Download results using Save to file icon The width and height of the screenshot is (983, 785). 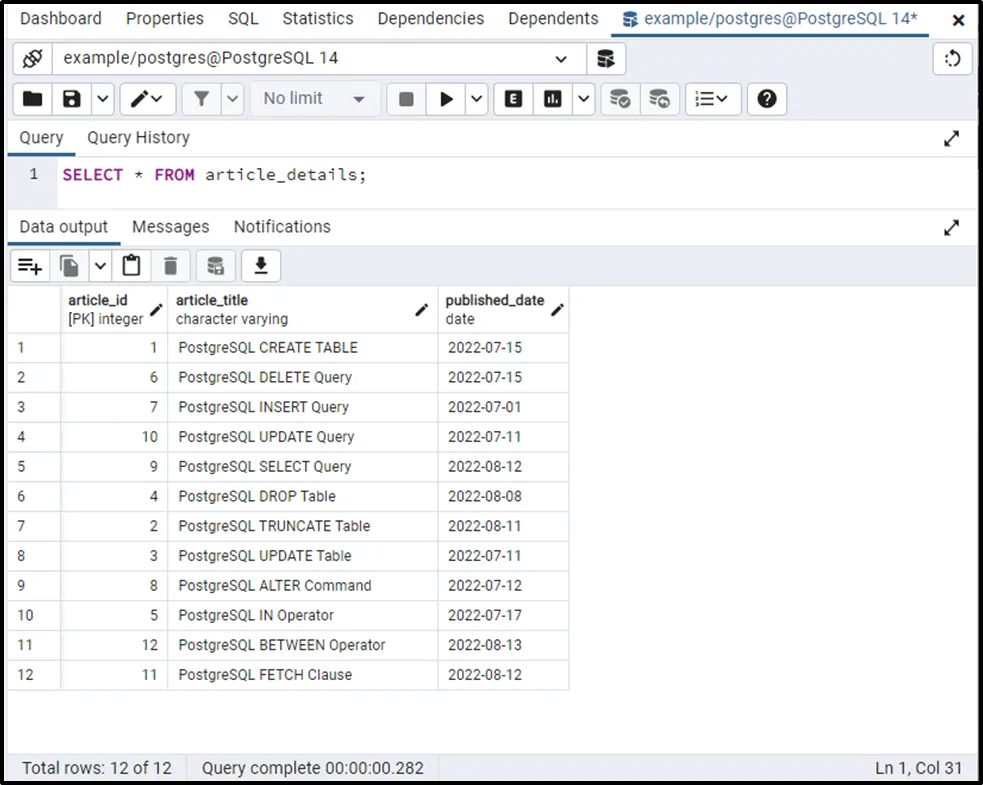(261, 265)
